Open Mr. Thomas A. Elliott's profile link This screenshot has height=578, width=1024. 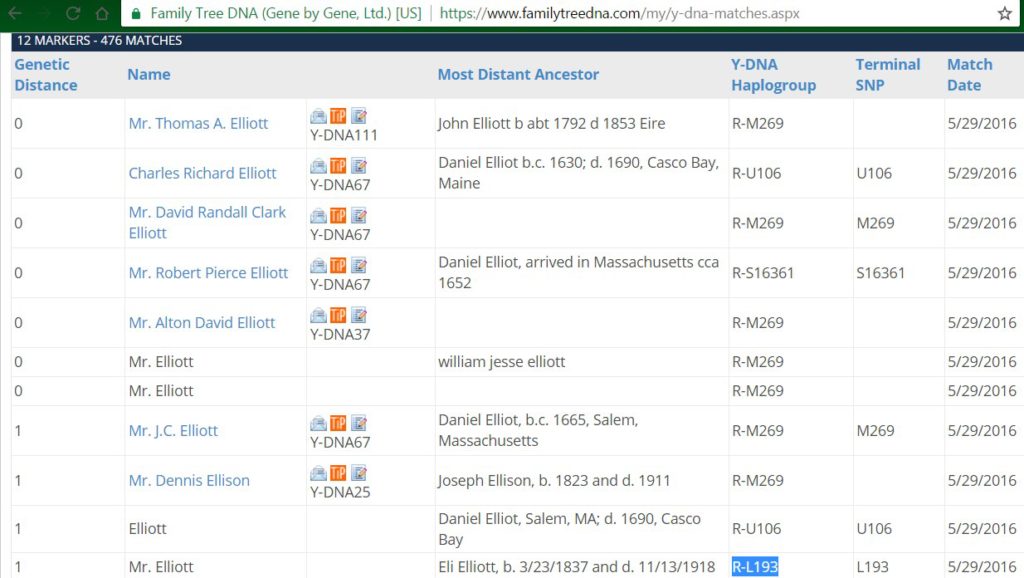pos(198,123)
